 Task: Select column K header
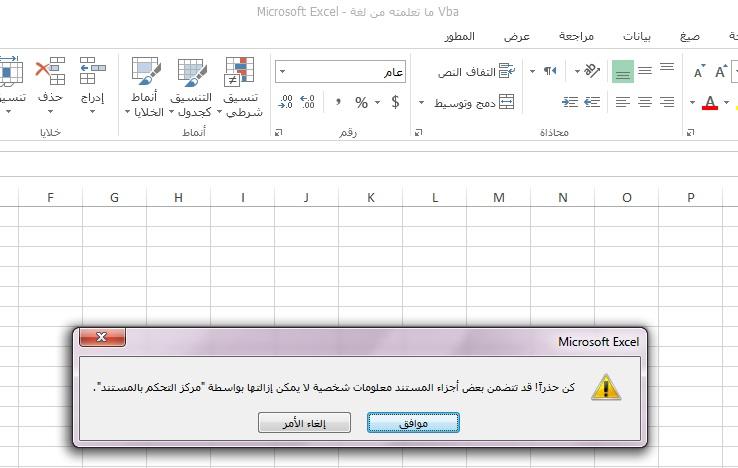pyautogui.click(x=370, y=197)
